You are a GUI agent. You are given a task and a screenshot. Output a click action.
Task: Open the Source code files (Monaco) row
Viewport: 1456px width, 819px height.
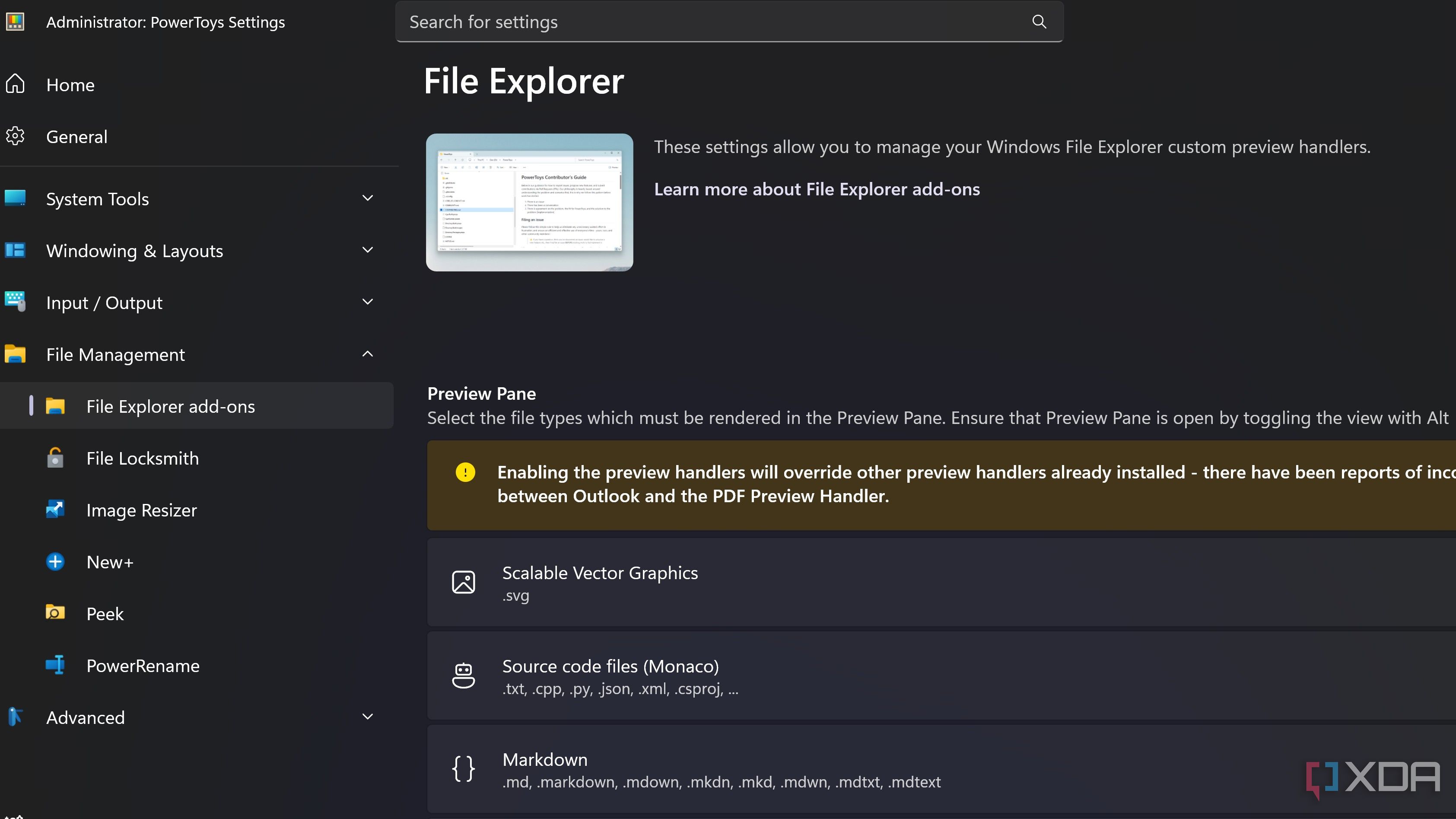click(610, 676)
